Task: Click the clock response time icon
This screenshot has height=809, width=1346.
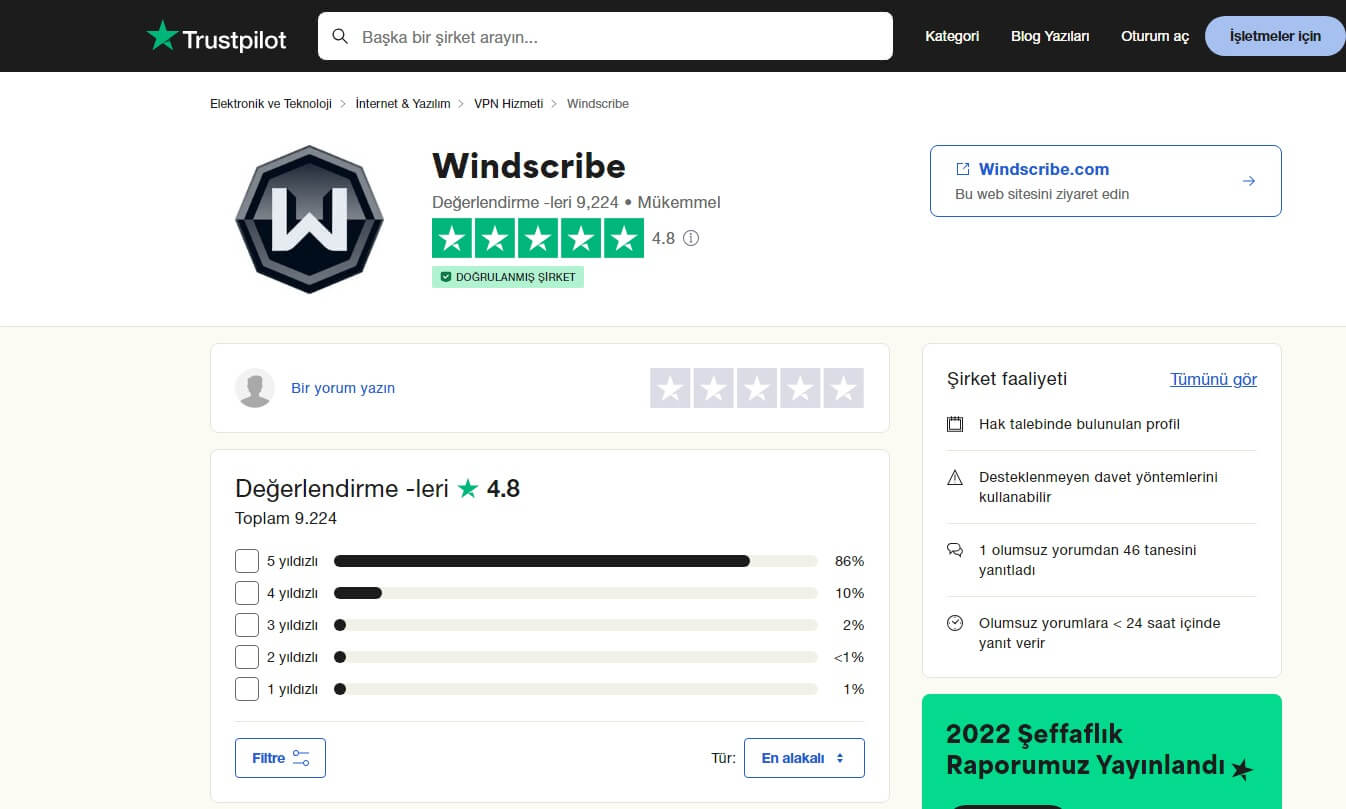Action: pos(955,623)
